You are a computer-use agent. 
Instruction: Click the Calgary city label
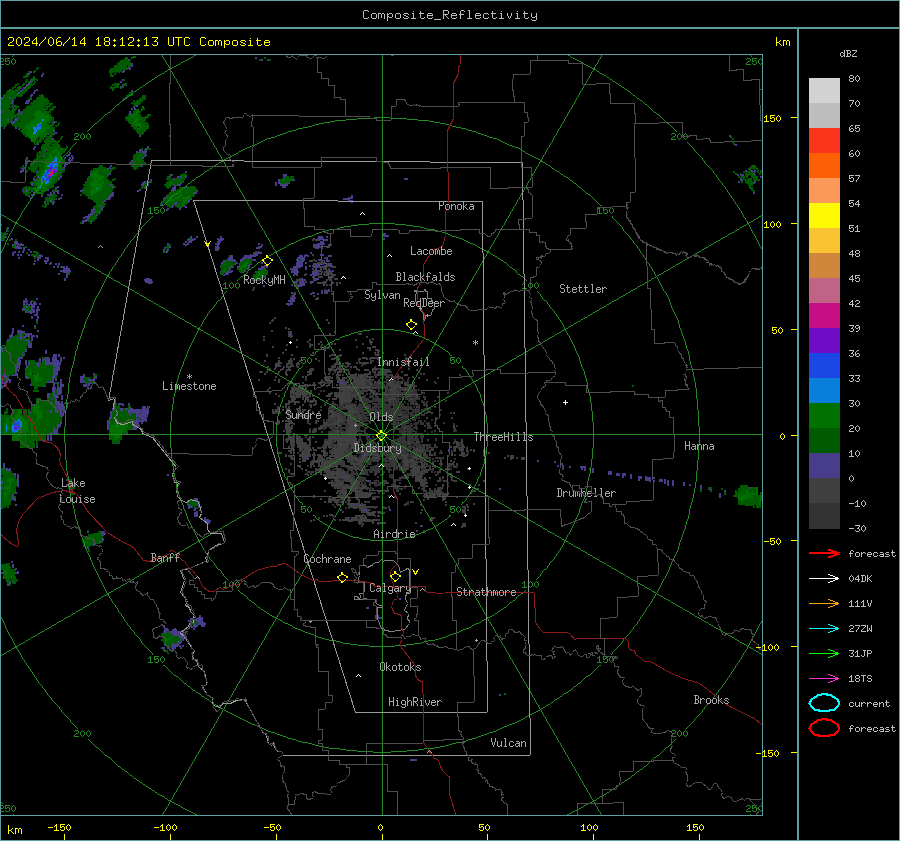click(390, 588)
